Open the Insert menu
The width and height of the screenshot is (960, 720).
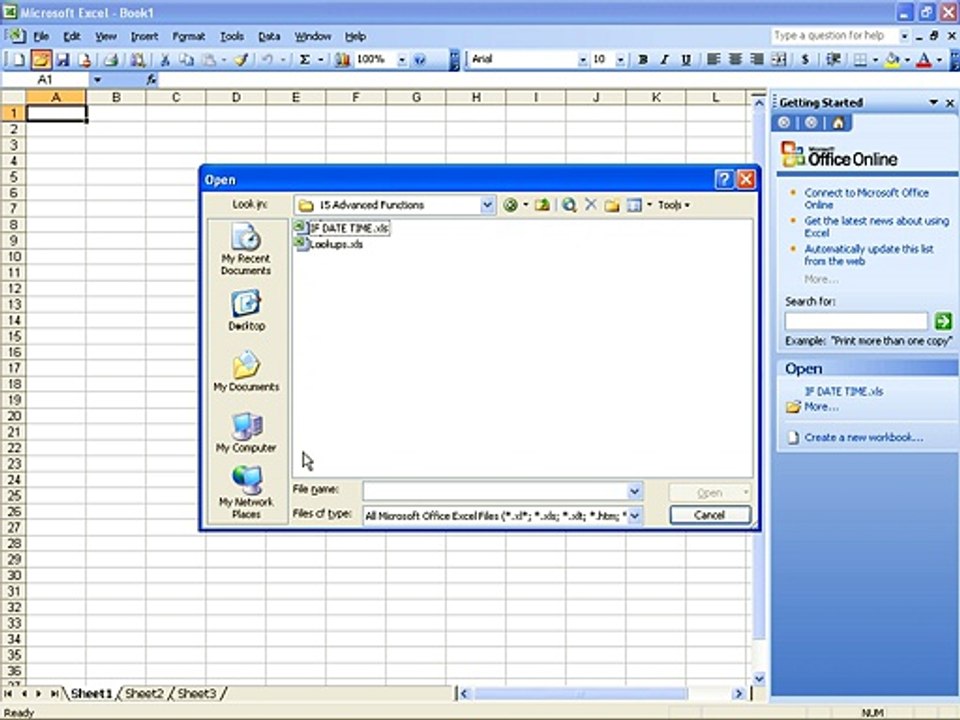(144, 36)
